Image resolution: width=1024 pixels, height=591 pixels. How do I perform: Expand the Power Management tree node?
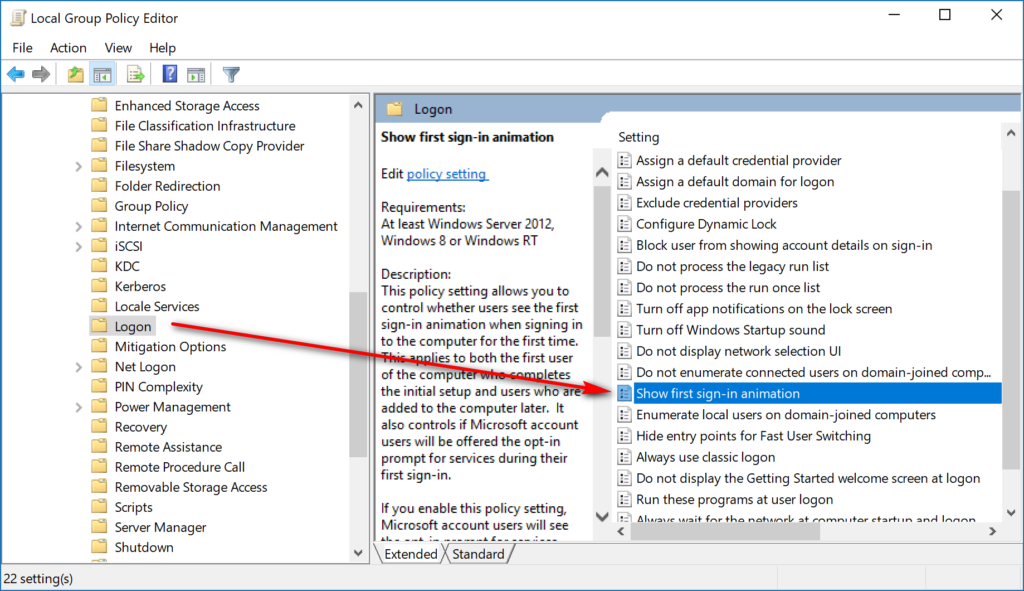pyautogui.click(x=78, y=407)
